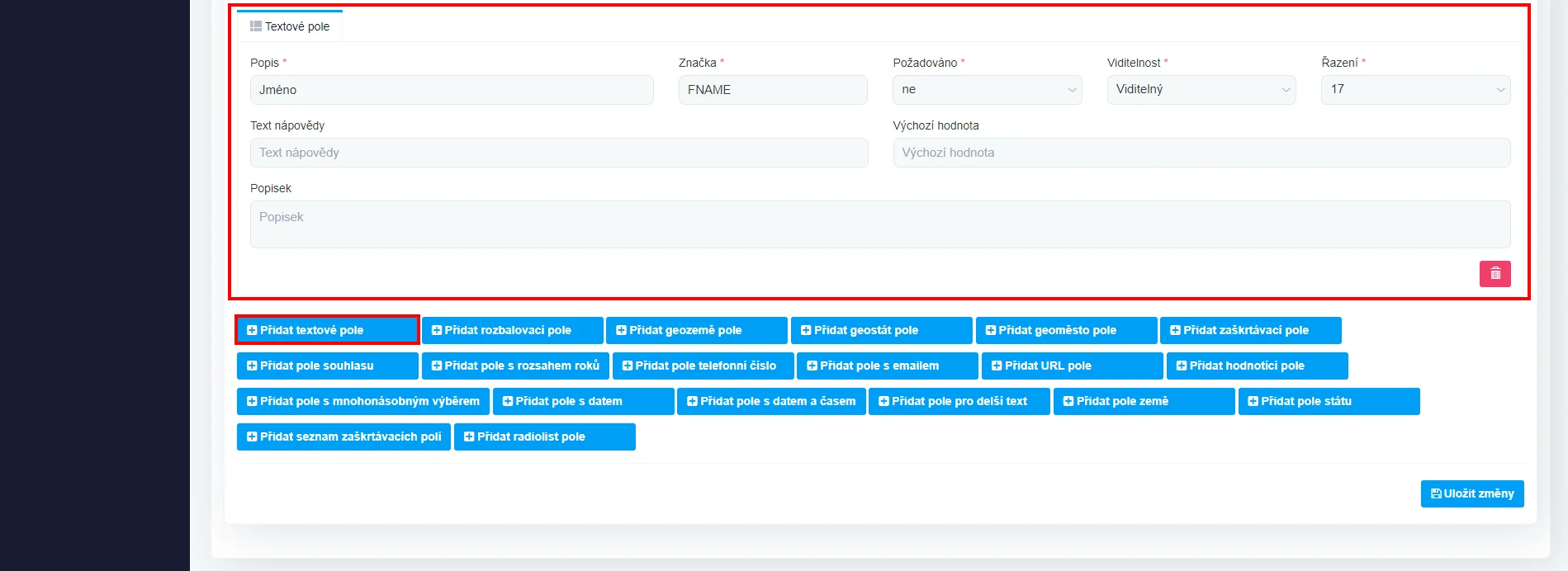Click Uložit změny save button
Screen dimensions: 1568x571
click(1471, 493)
